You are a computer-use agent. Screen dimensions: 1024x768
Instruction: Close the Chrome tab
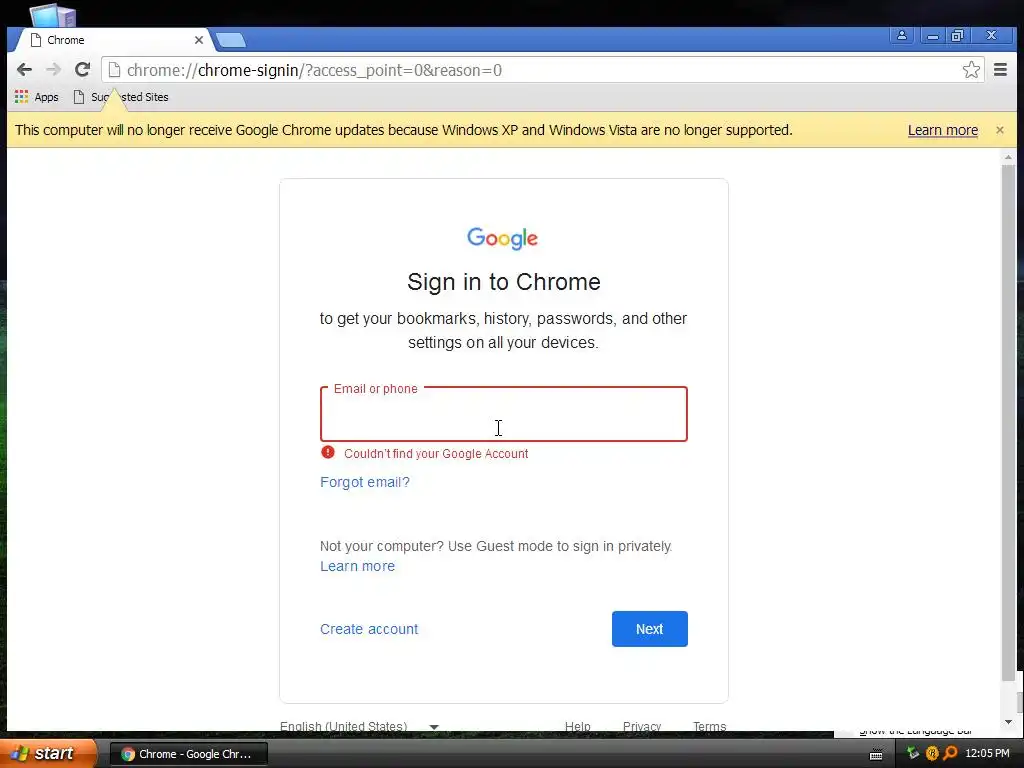point(199,40)
